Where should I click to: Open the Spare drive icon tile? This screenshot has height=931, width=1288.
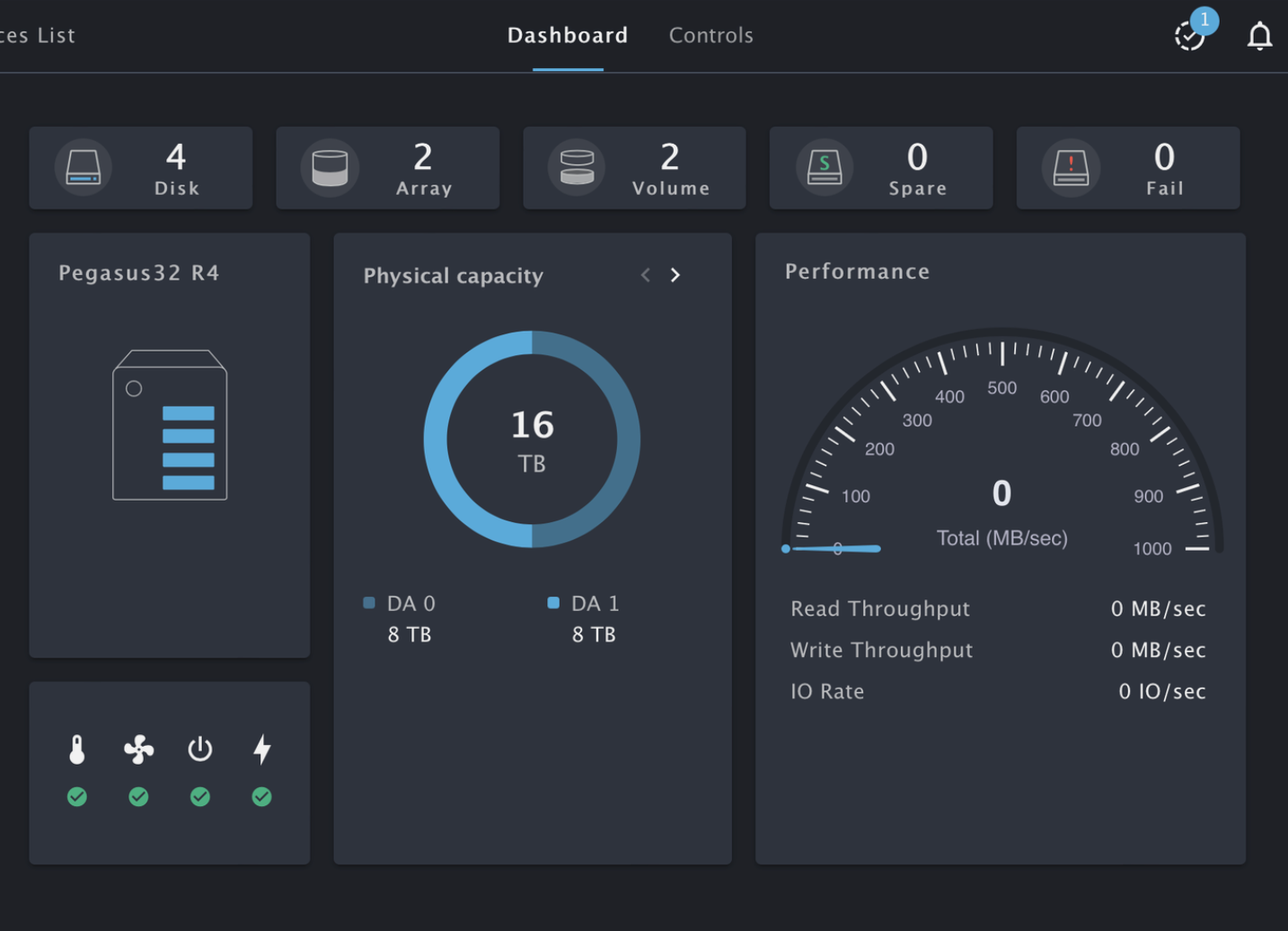coord(825,167)
